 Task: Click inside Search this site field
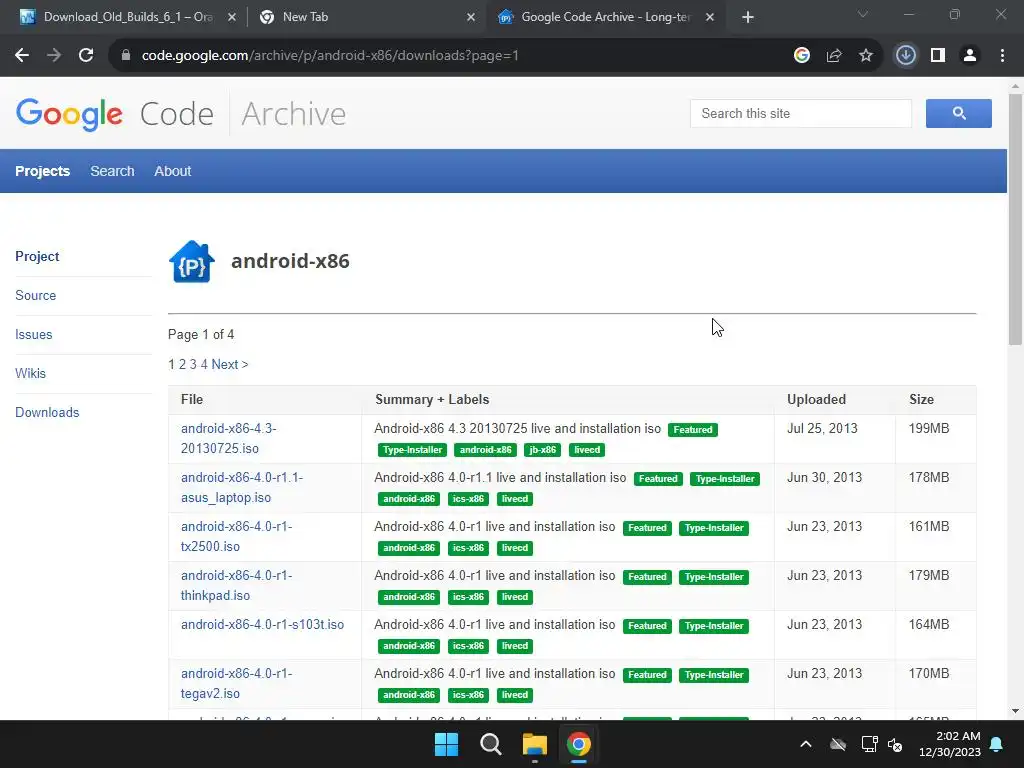(801, 114)
